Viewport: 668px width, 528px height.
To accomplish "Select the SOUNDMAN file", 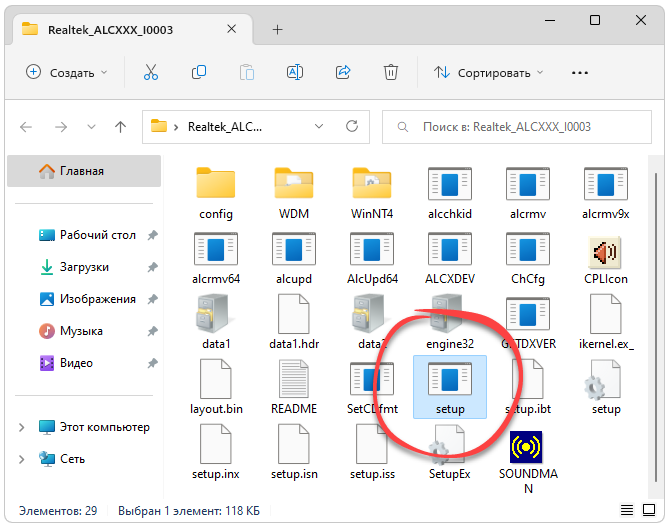I will 528,462.
